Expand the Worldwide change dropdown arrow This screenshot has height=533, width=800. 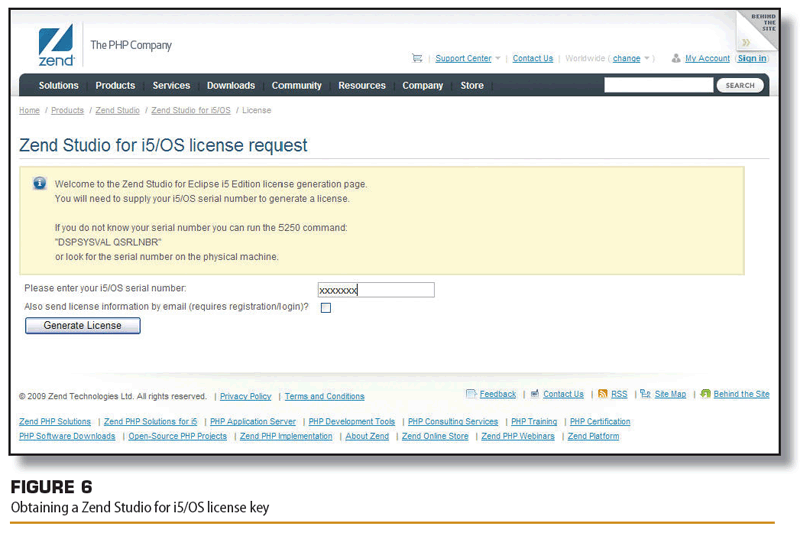coord(646,58)
